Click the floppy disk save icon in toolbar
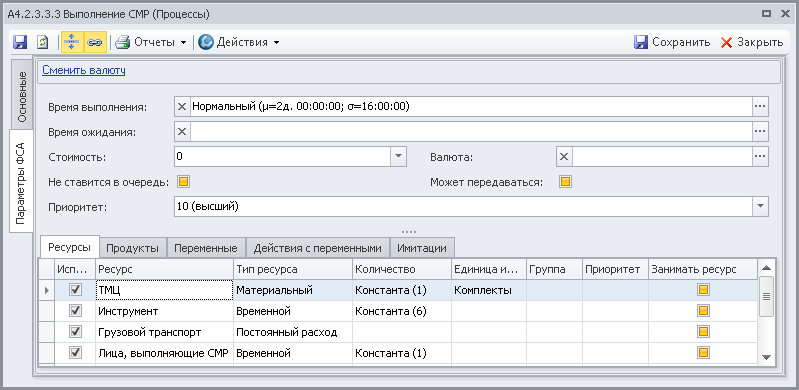The height and width of the screenshot is (390, 799). tap(20, 42)
